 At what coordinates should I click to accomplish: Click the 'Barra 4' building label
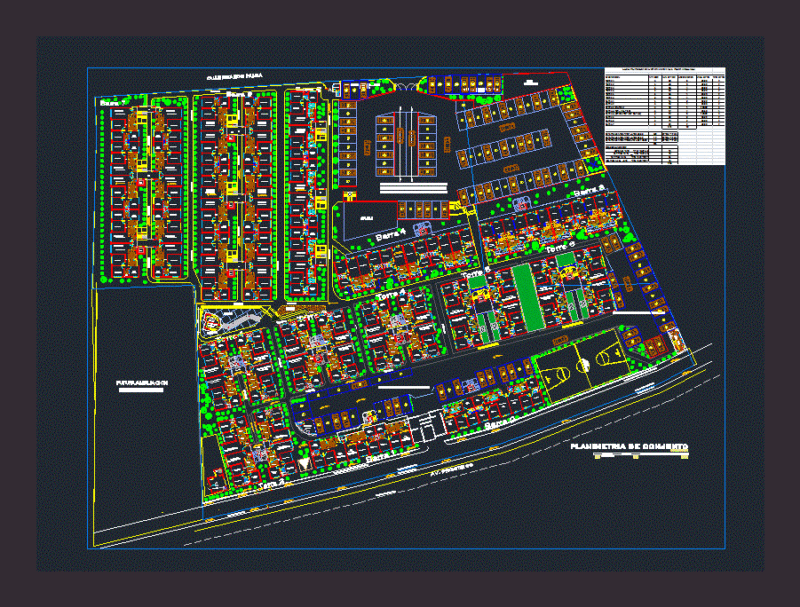[x=390, y=235]
